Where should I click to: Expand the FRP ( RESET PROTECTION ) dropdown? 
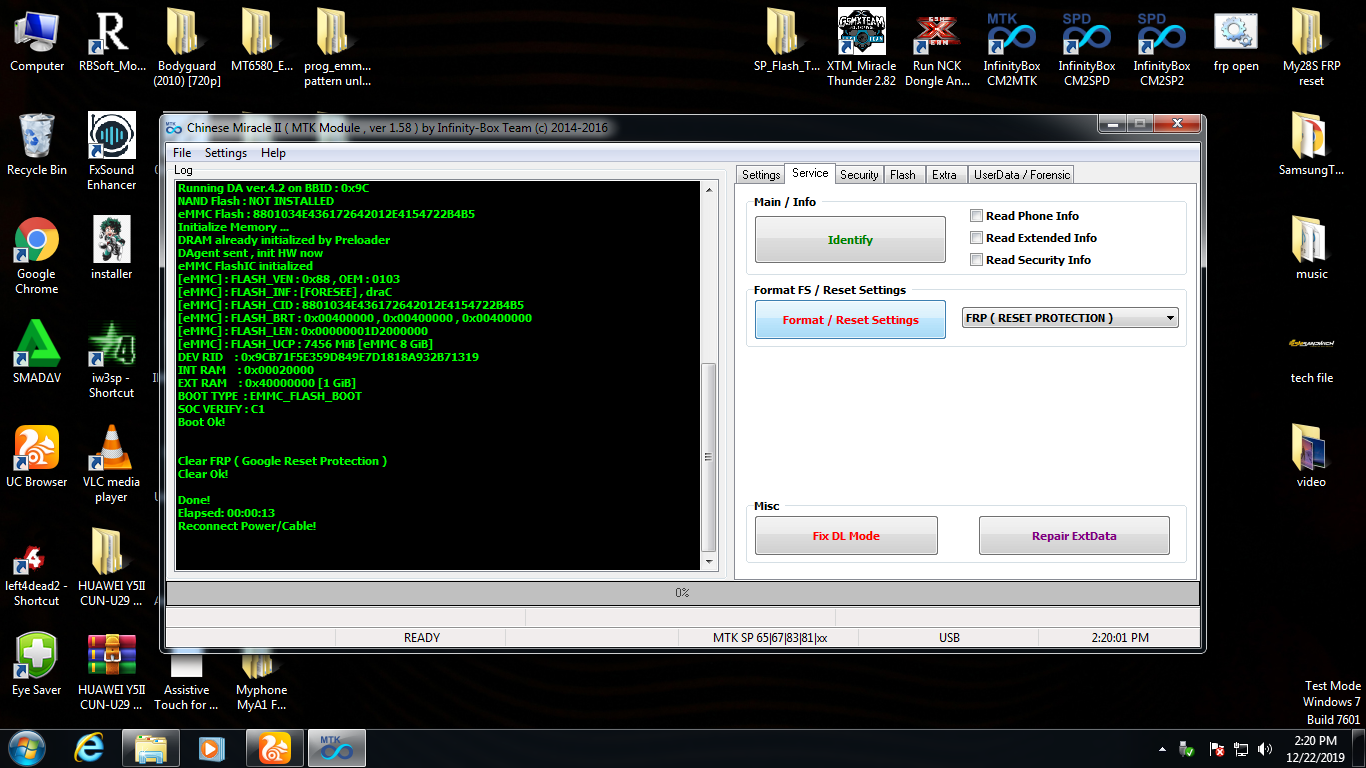[1070, 318]
